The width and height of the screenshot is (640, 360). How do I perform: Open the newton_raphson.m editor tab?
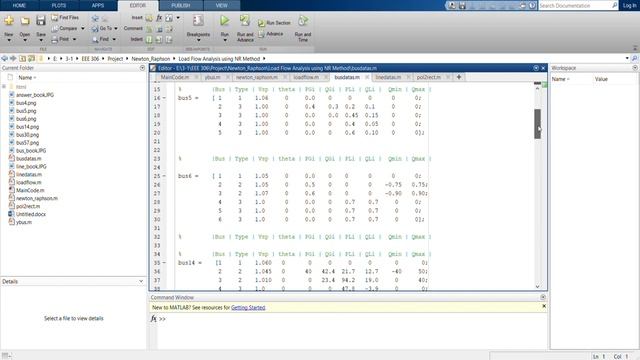[x=257, y=77]
